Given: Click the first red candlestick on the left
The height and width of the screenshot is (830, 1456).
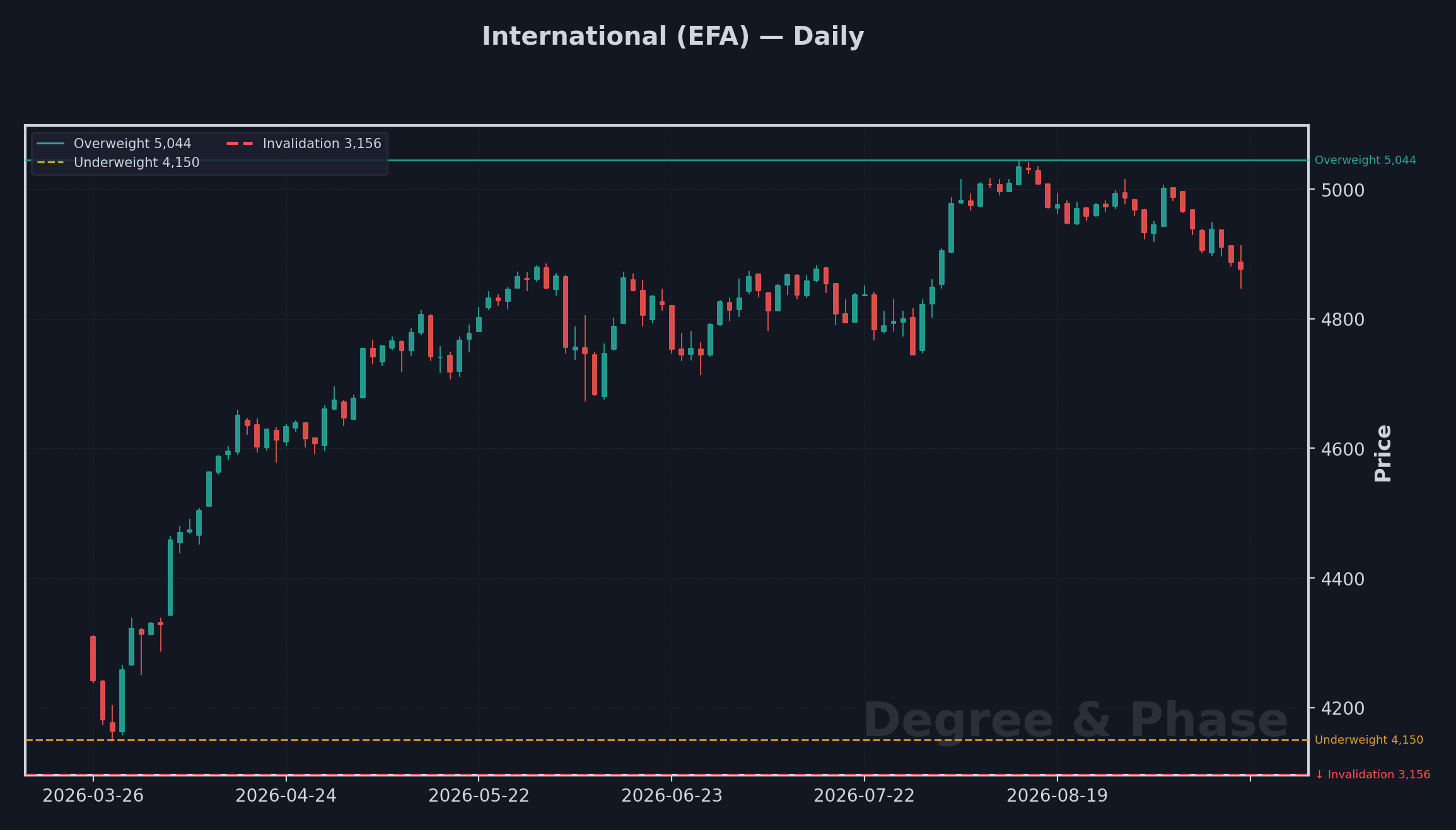Looking at the screenshot, I should pyautogui.click(x=93, y=659).
